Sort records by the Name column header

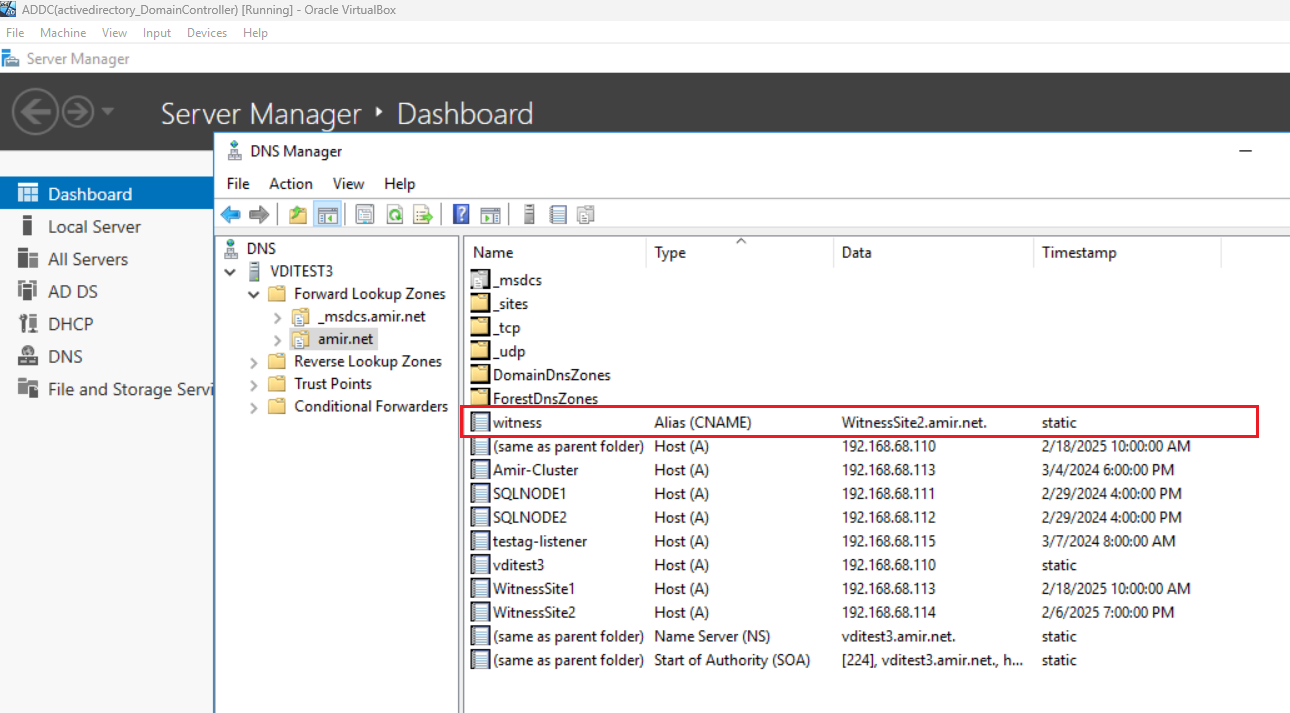coord(556,253)
